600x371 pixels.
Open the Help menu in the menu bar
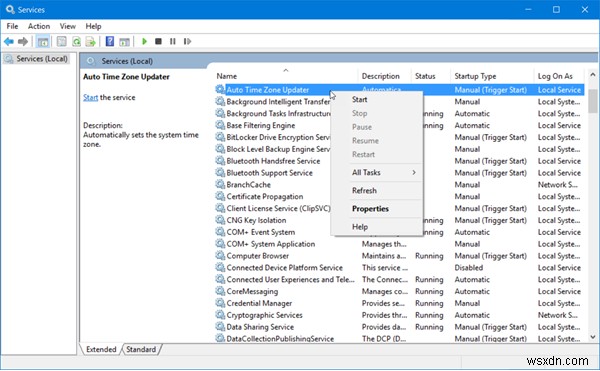pyautogui.click(x=93, y=26)
